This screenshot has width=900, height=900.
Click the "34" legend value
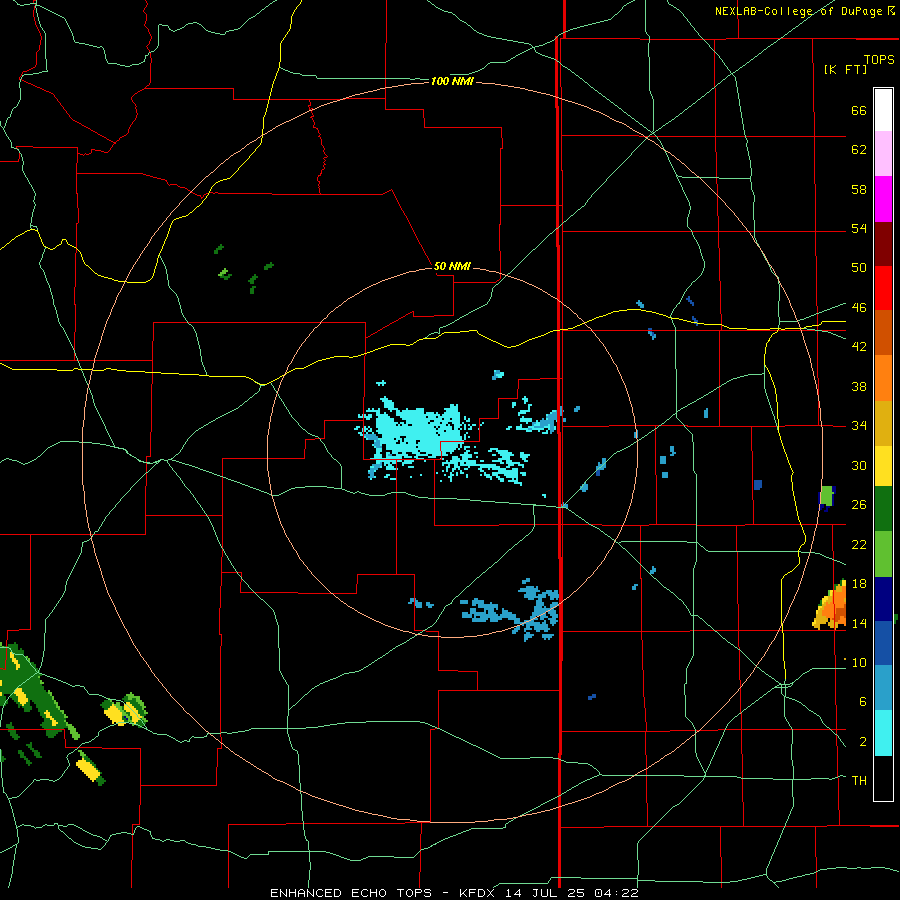pos(859,426)
